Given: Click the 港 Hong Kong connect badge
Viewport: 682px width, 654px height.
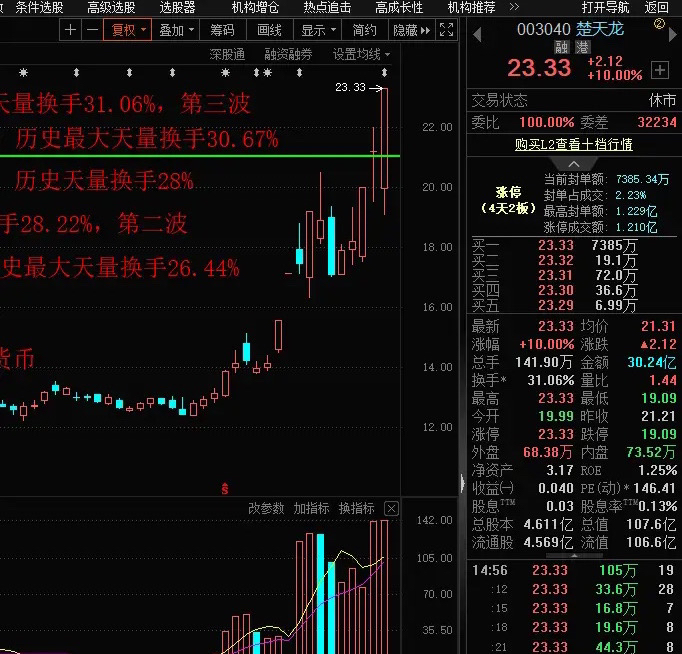Looking at the screenshot, I should coord(582,47).
